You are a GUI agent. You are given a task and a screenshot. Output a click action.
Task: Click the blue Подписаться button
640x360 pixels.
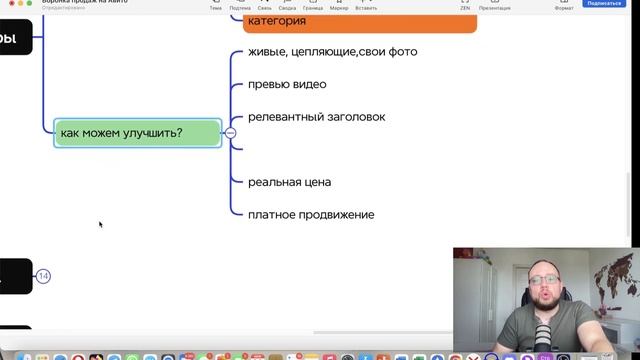[x=604, y=3]
